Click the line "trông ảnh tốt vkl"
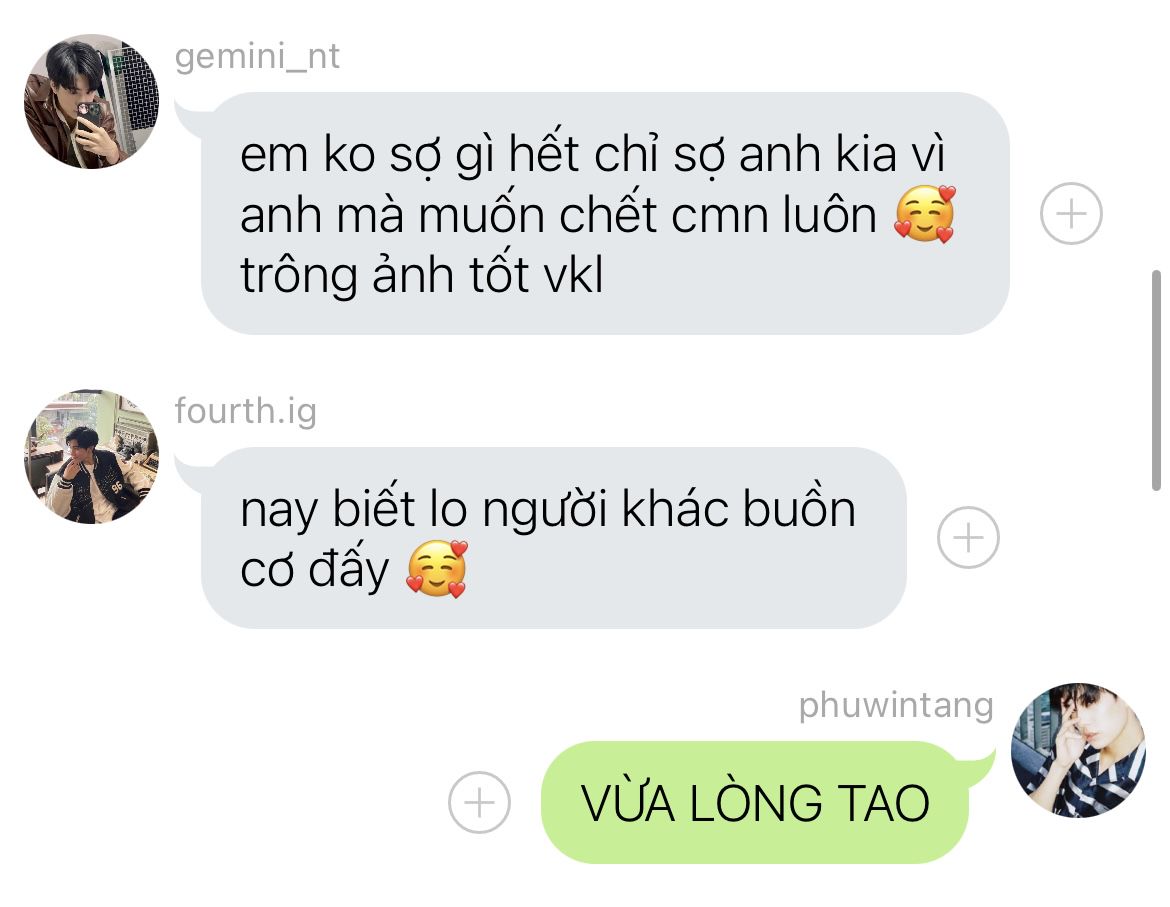 [x=422, y=274]
